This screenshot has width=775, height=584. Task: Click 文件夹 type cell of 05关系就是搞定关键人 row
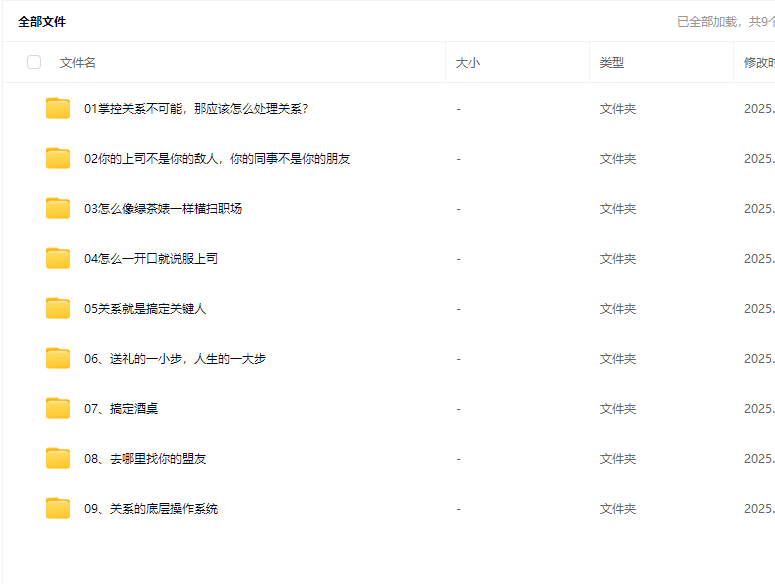click(x=618, y=308)
